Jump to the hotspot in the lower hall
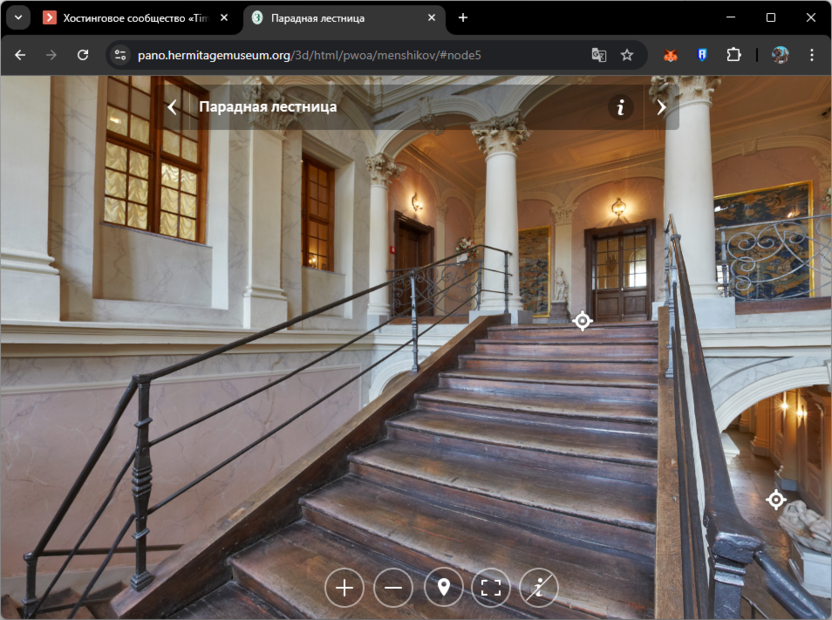This screenshot has height=620, width=832. pyautogui.click(x=776, y=500)
